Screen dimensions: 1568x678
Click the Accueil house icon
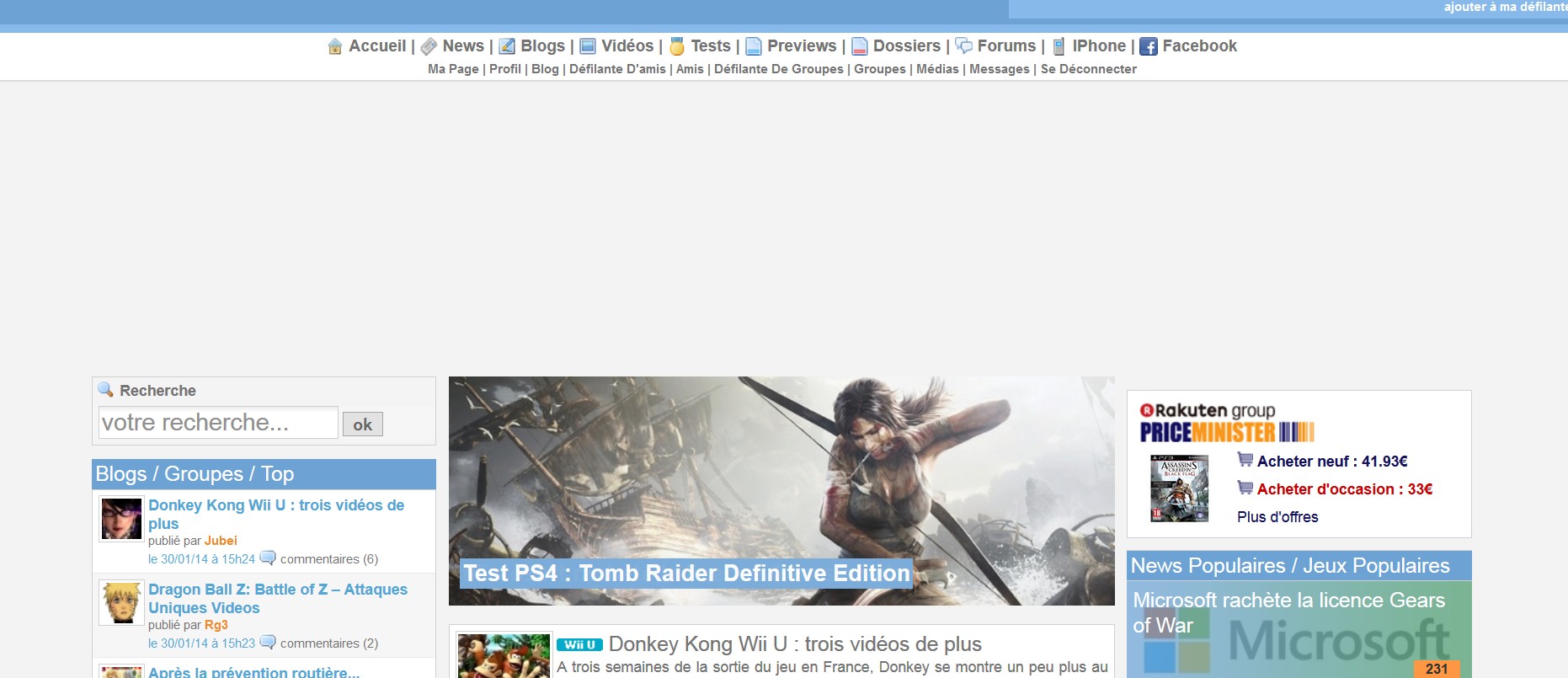coord(334,46)
